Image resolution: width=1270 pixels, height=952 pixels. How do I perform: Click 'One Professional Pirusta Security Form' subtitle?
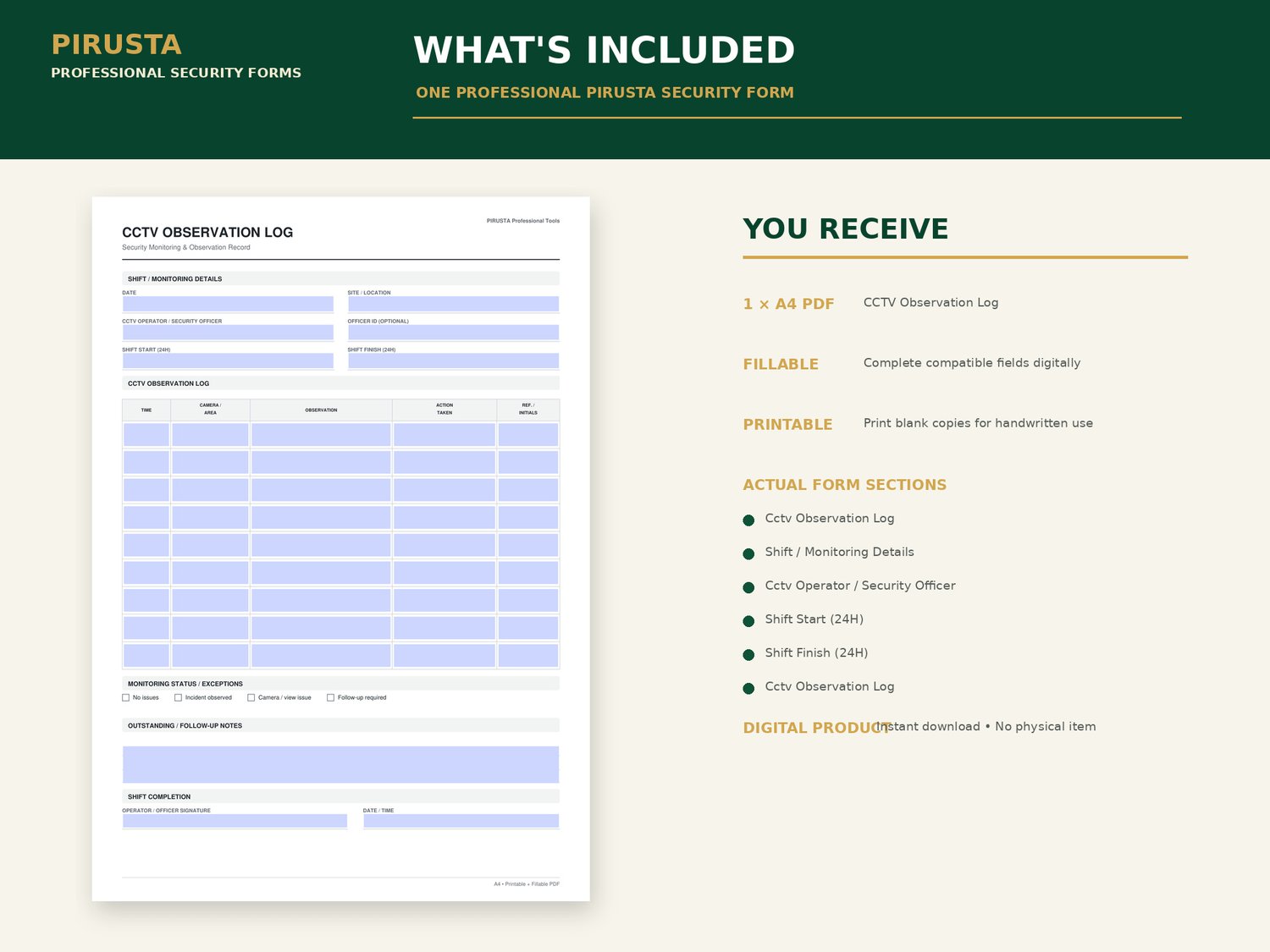pyautogui.click(x=605, y=92)
